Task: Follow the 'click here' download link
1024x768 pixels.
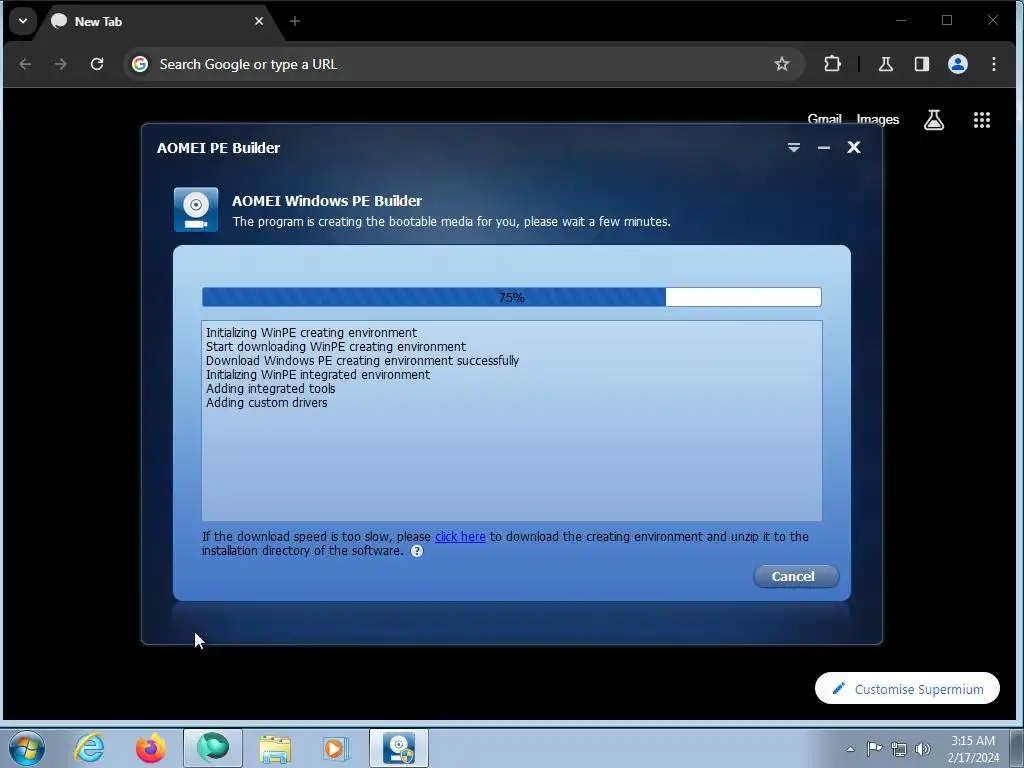Action: coord(460,536)
